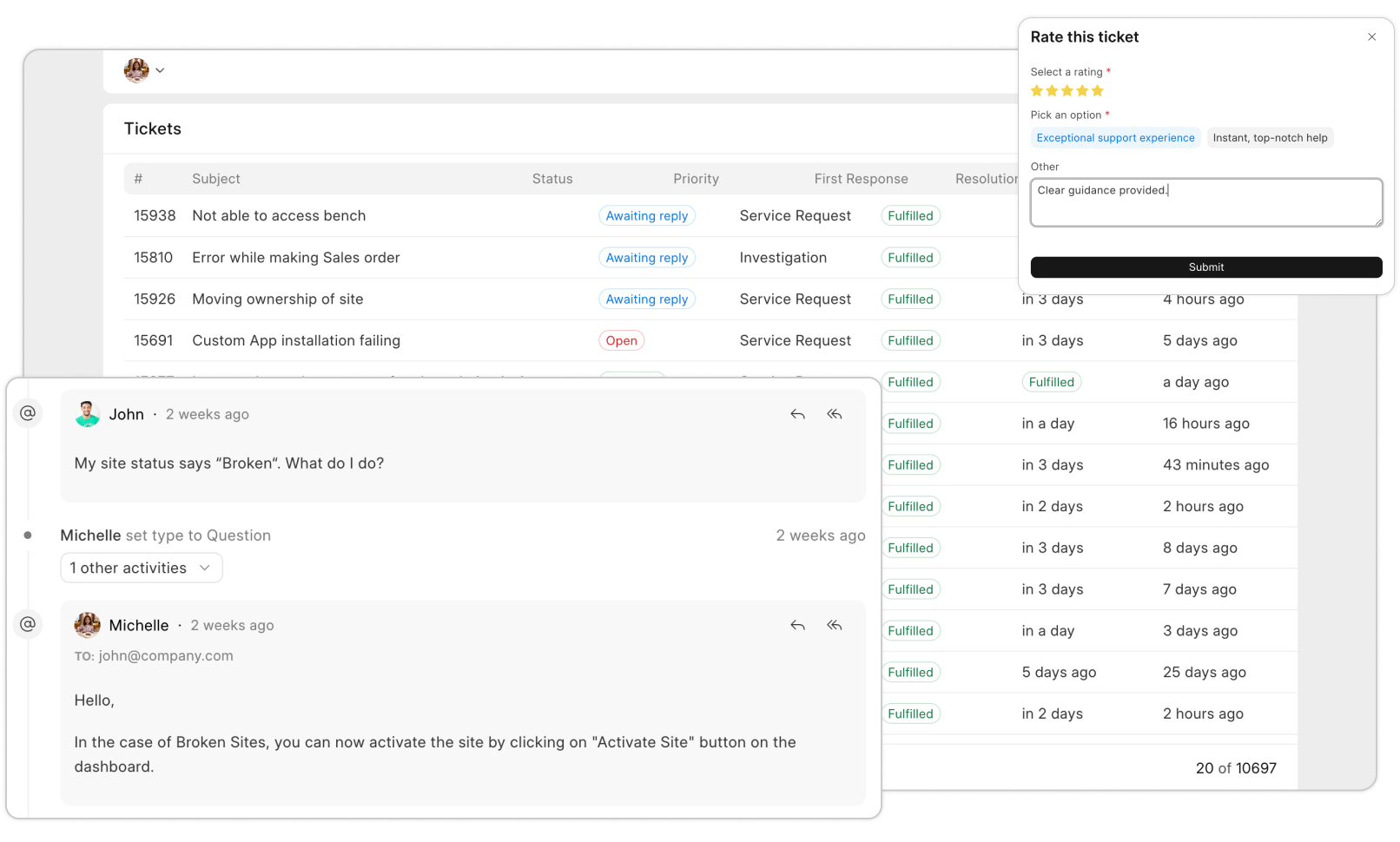
Task: Select the "Instant, top-notch help" option
Action: tap(1270, 137)
